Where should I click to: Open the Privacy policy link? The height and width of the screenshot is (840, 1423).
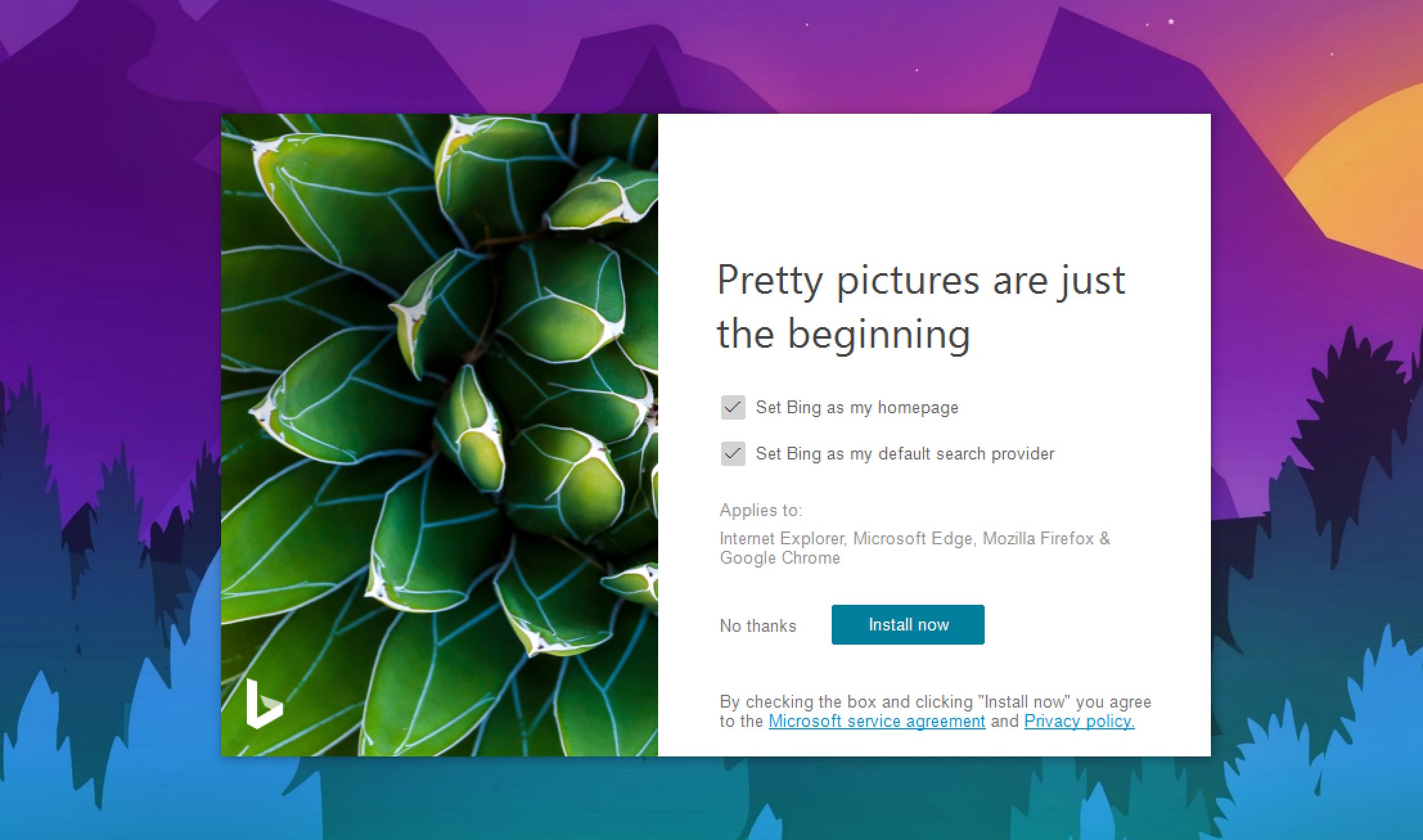click(1079, 721)
